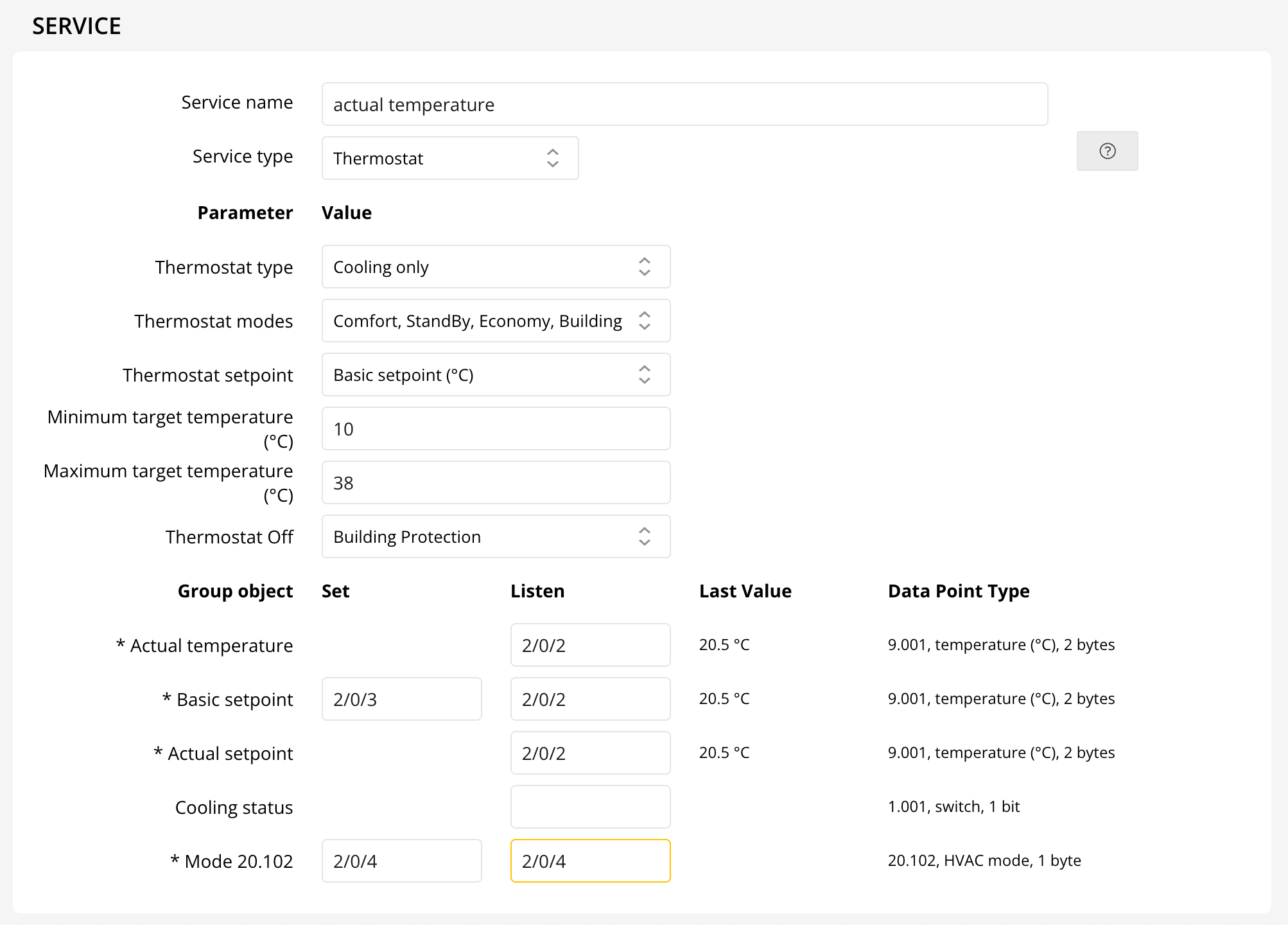Click the Actual setpoint Listen address field
1288x925 pixels.
pos(590,753)
